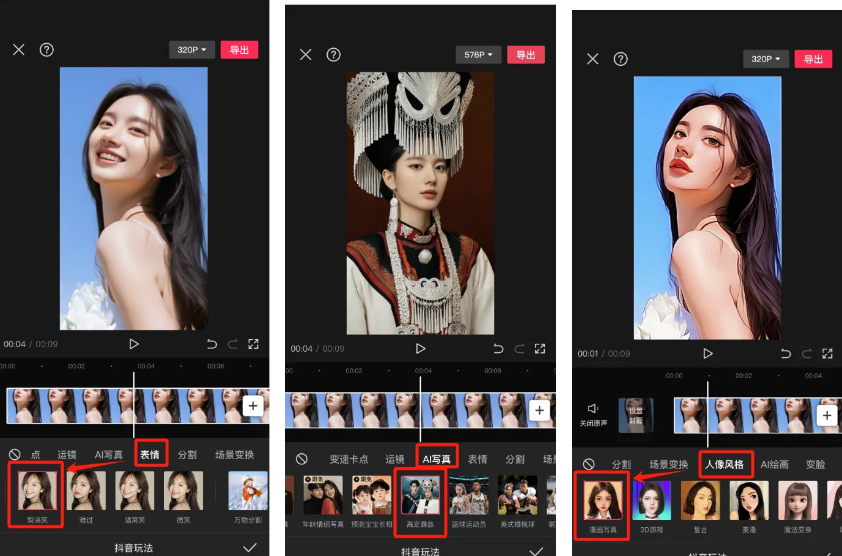Confirm 抖音玩法 with checkmark in 576P editor
The height and width of the screenshot is (556, 842).
point(536,551)
